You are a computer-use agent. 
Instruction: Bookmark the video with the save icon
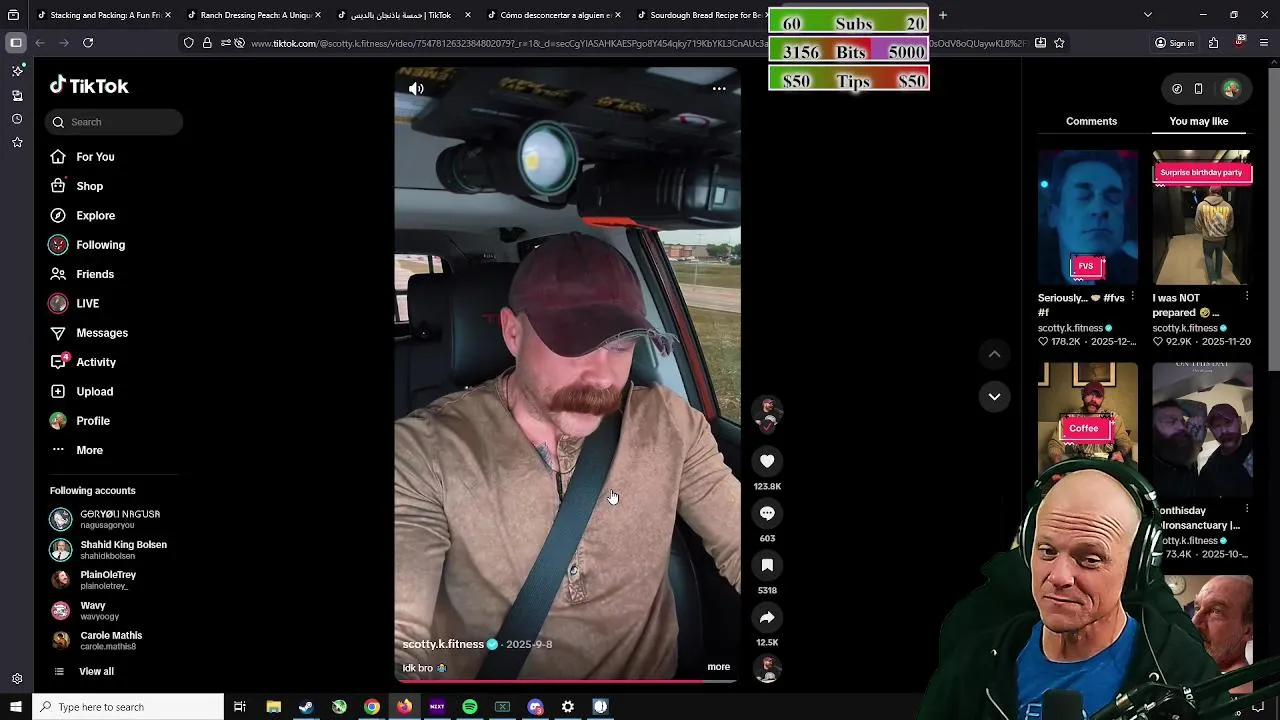767,565
